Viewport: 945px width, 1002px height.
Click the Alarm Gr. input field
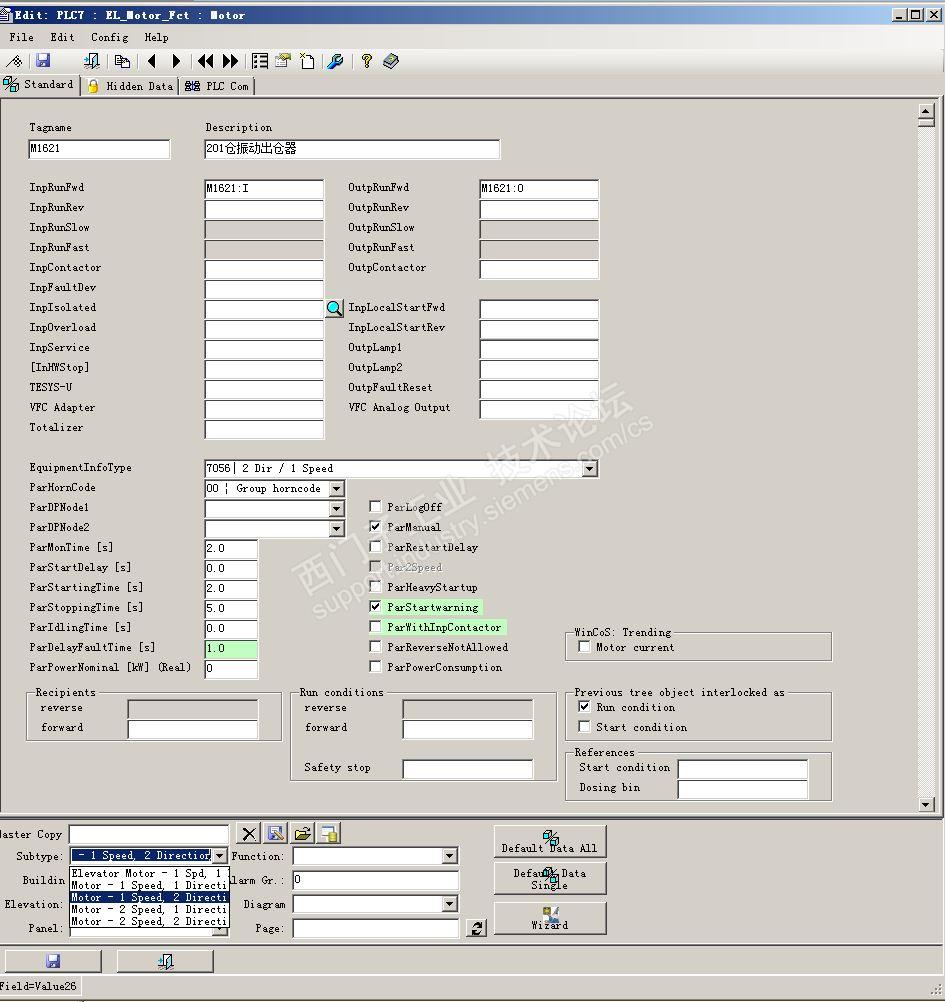click(x=376, y=880)
